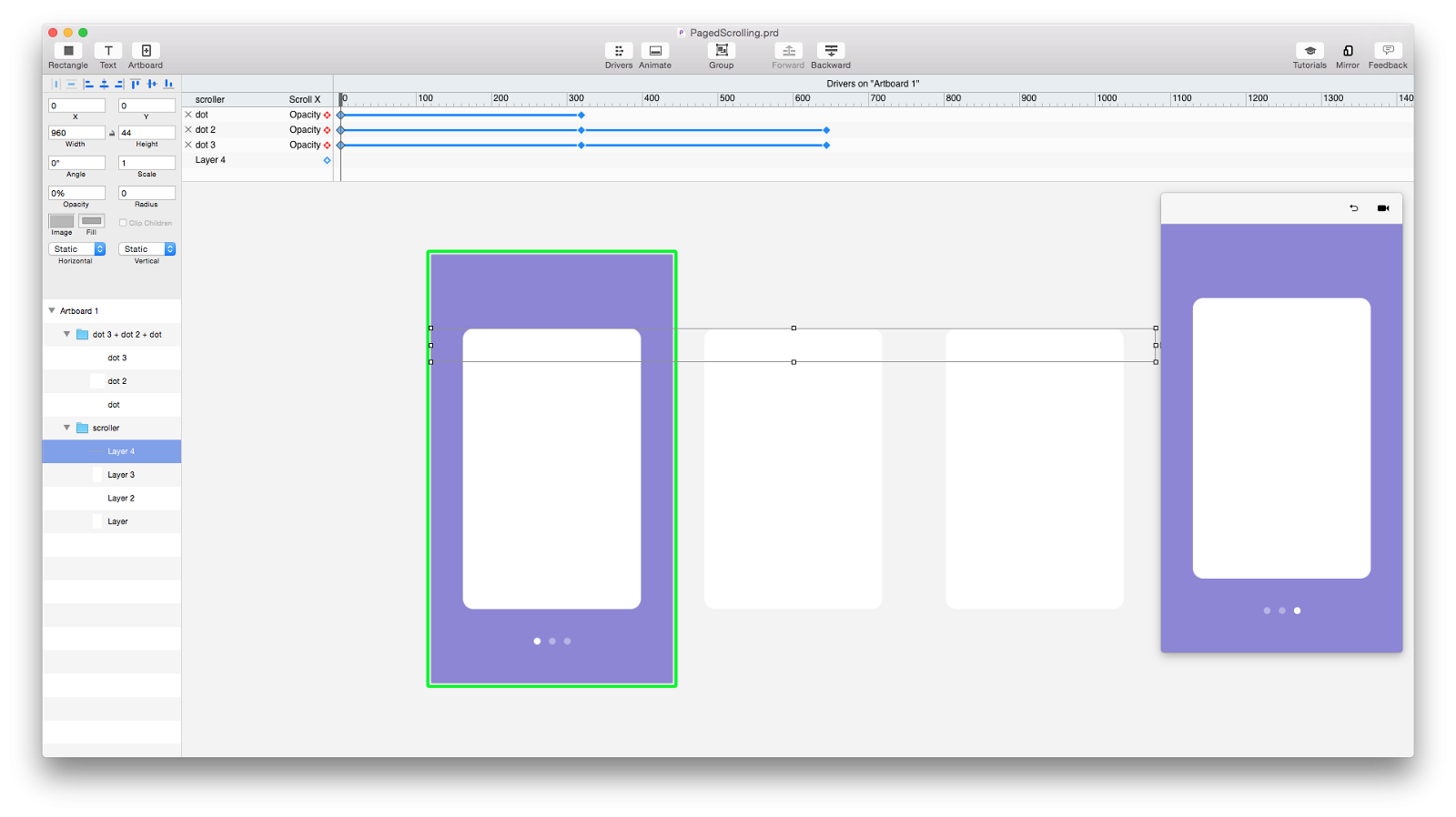Click the first page dot on the artboard

tap(537, 641)
